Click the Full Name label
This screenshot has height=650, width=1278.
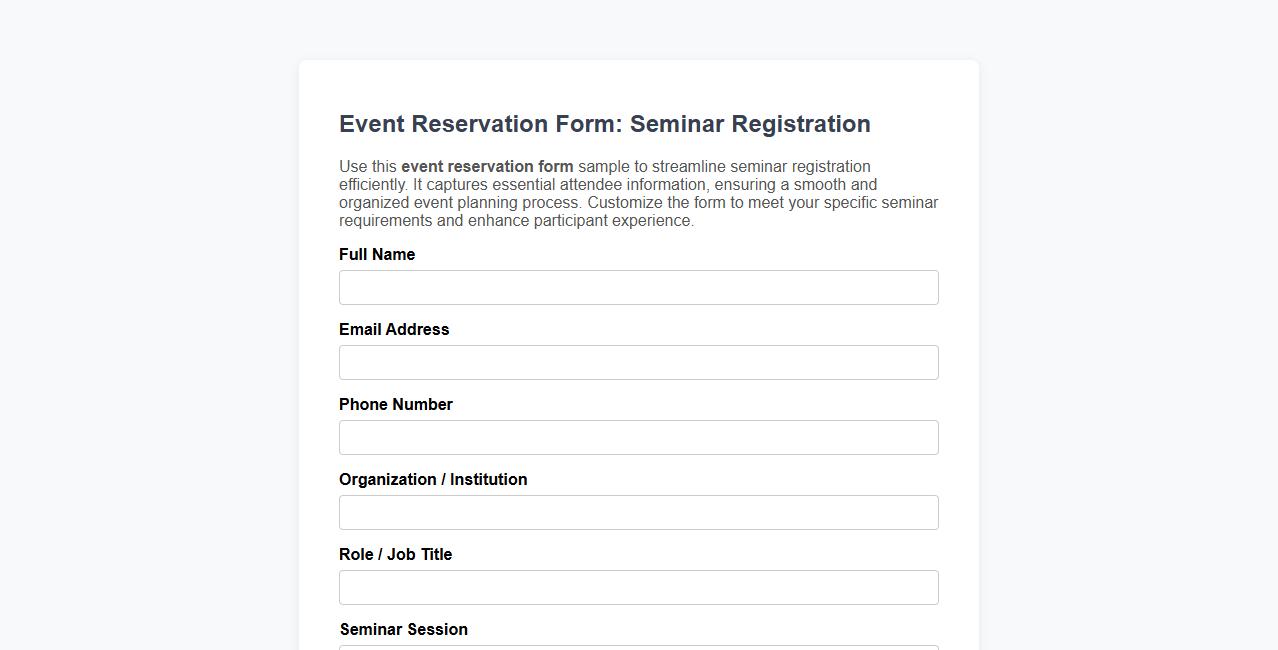(377, 254)
